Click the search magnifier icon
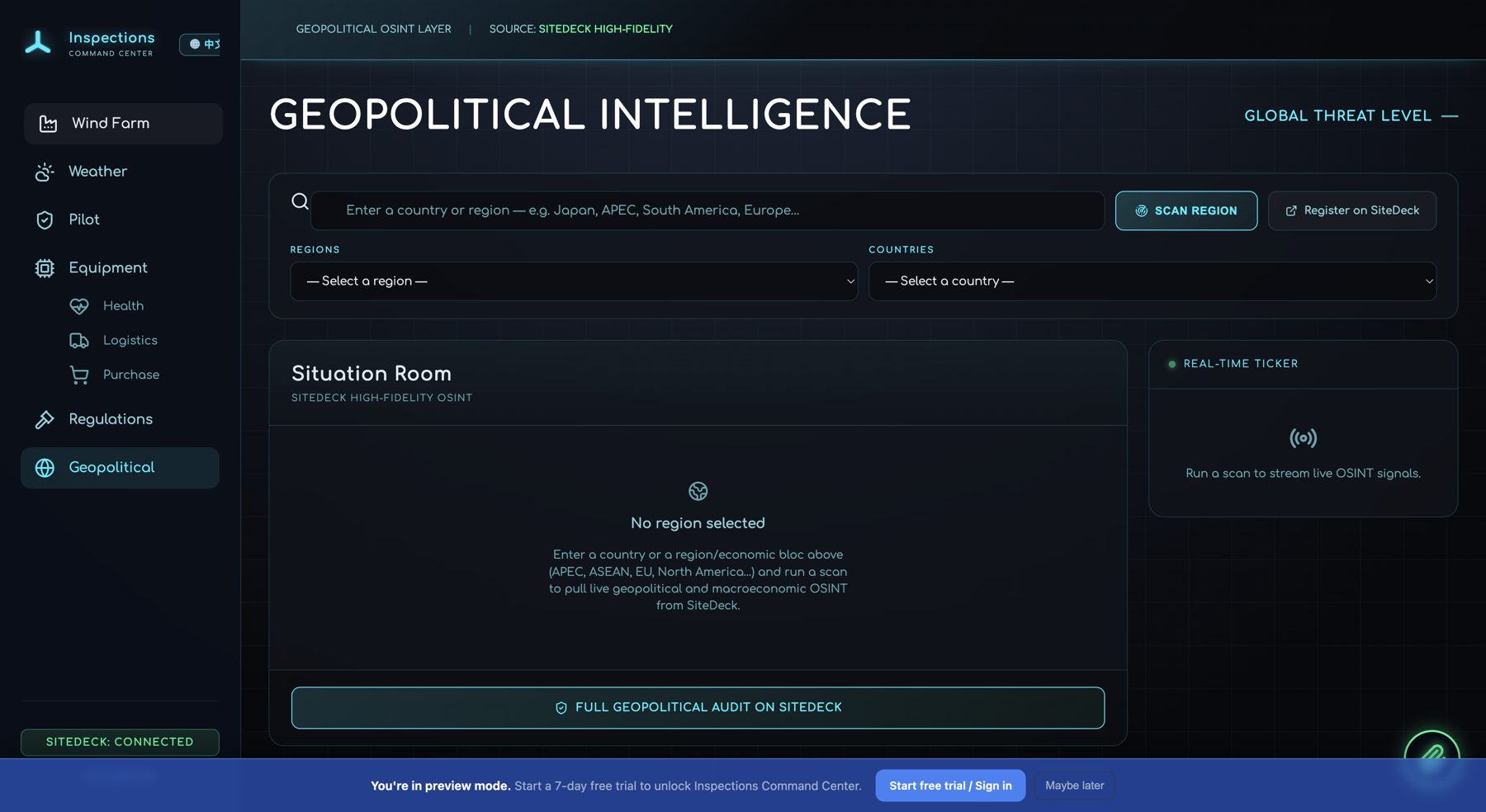 click(301, 201)
